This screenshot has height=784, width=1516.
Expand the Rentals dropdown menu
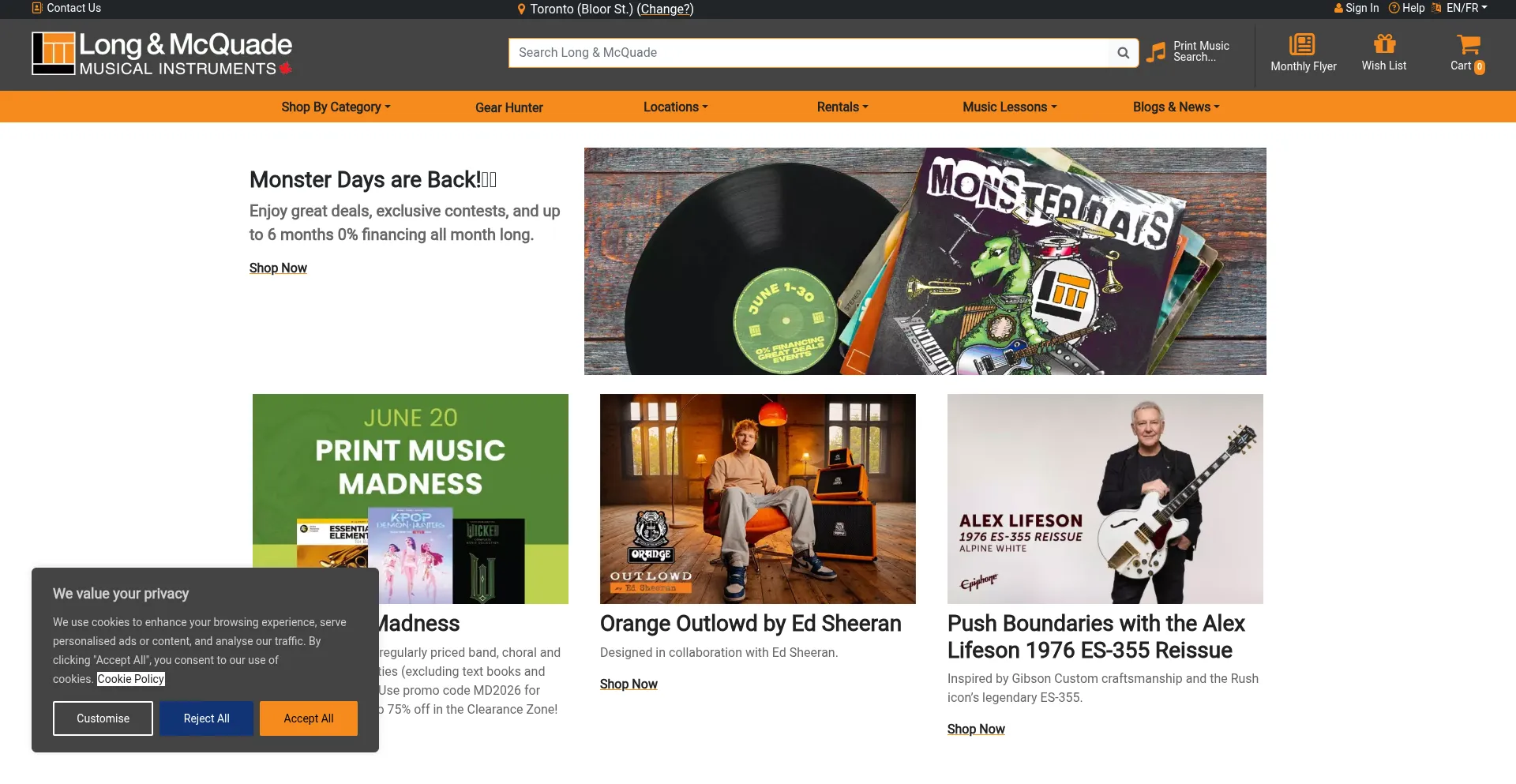[x=842, y=107]
